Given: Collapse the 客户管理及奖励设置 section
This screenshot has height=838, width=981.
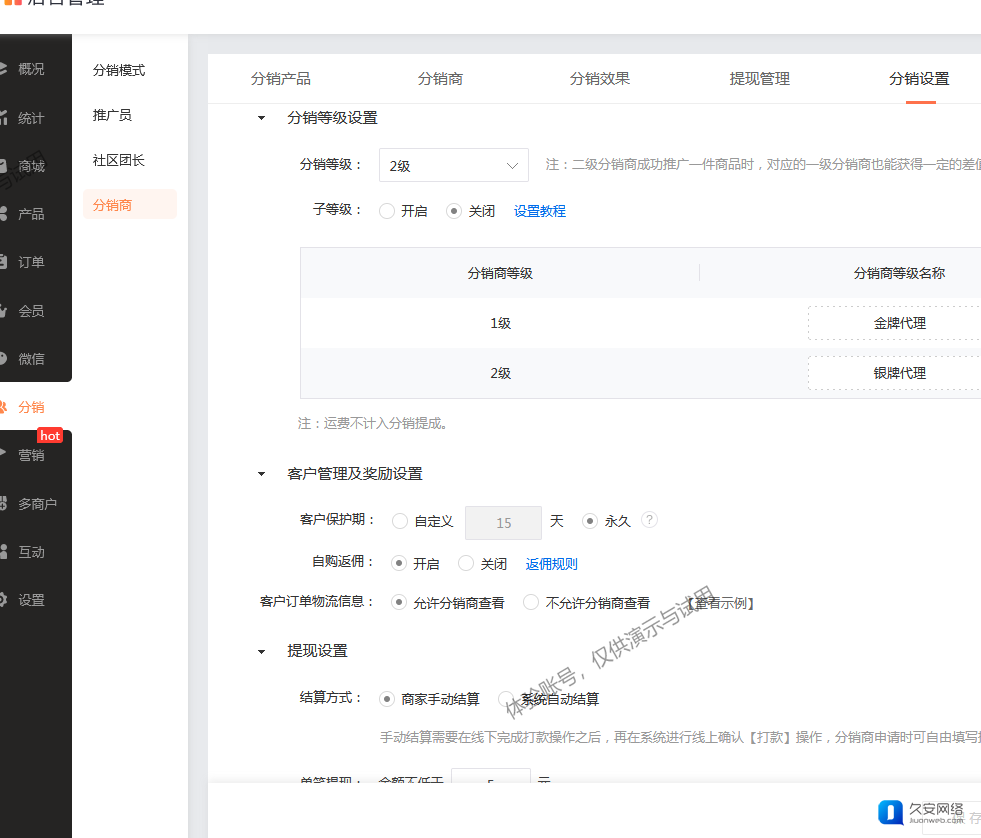Looking at the screenshot, I should 262,474.
